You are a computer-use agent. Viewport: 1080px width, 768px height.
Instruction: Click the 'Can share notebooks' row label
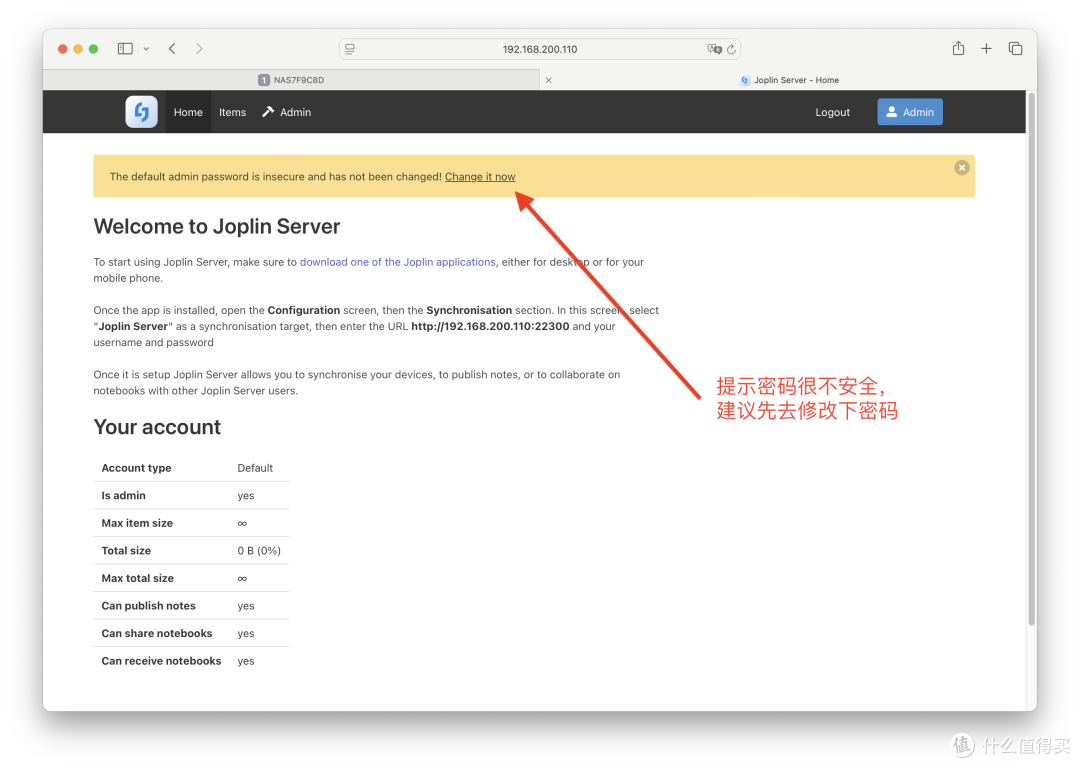(x=156, y=633)
